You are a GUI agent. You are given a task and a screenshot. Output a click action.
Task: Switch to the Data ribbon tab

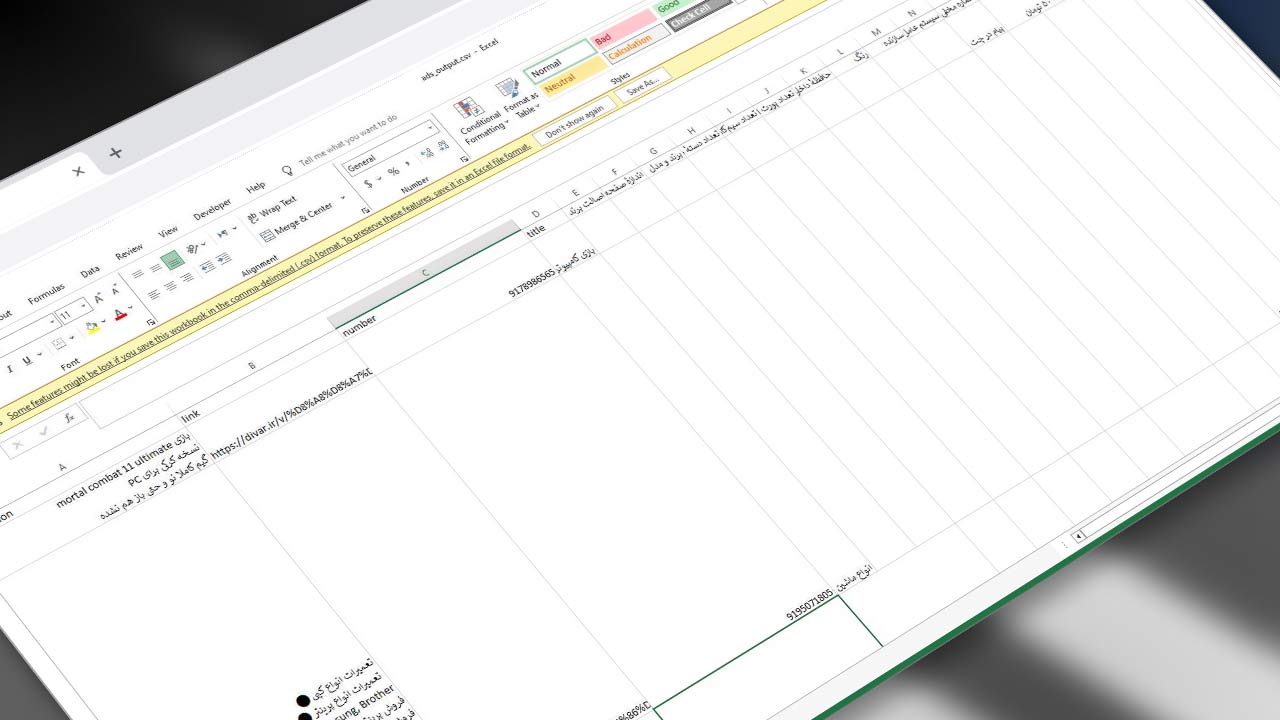tap(90, 271)
